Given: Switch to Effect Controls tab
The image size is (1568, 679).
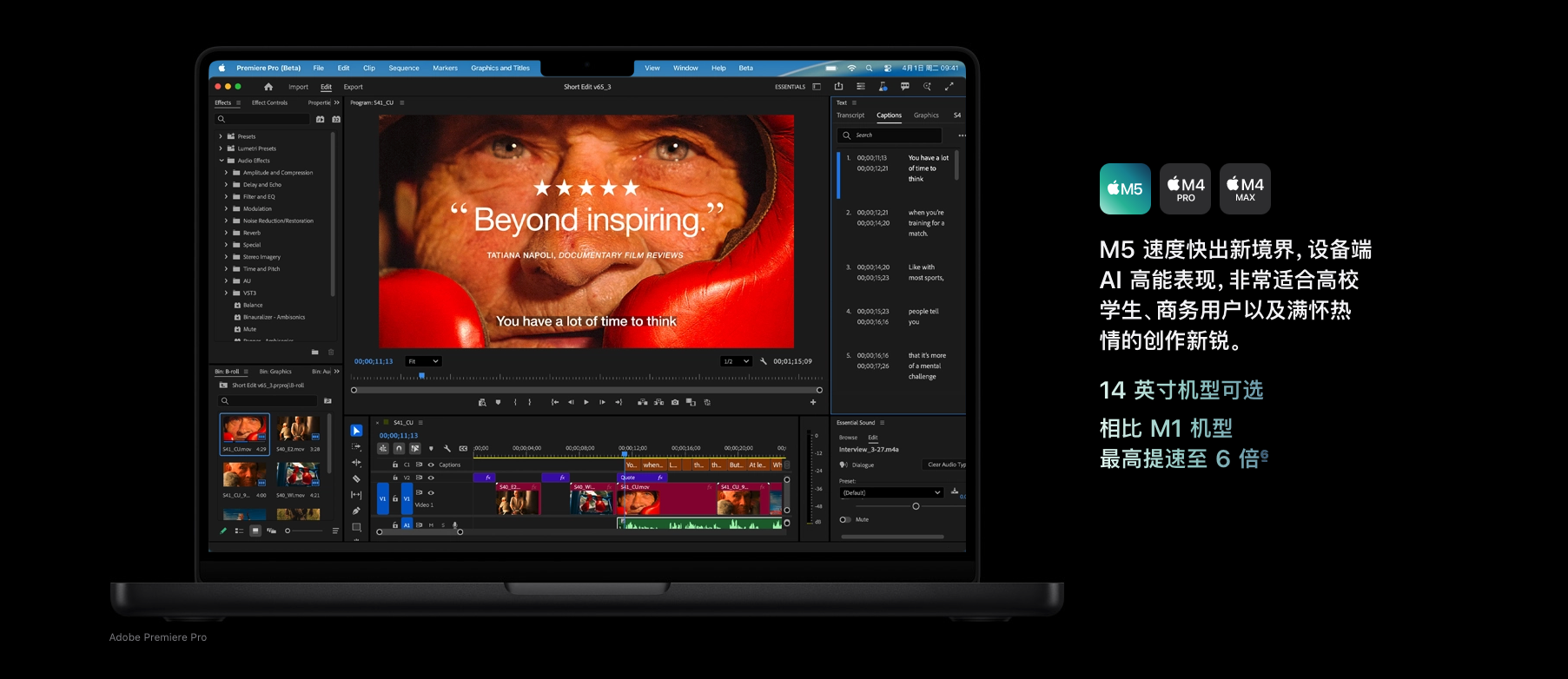Looking at the screenshot, I should [269, 102].
